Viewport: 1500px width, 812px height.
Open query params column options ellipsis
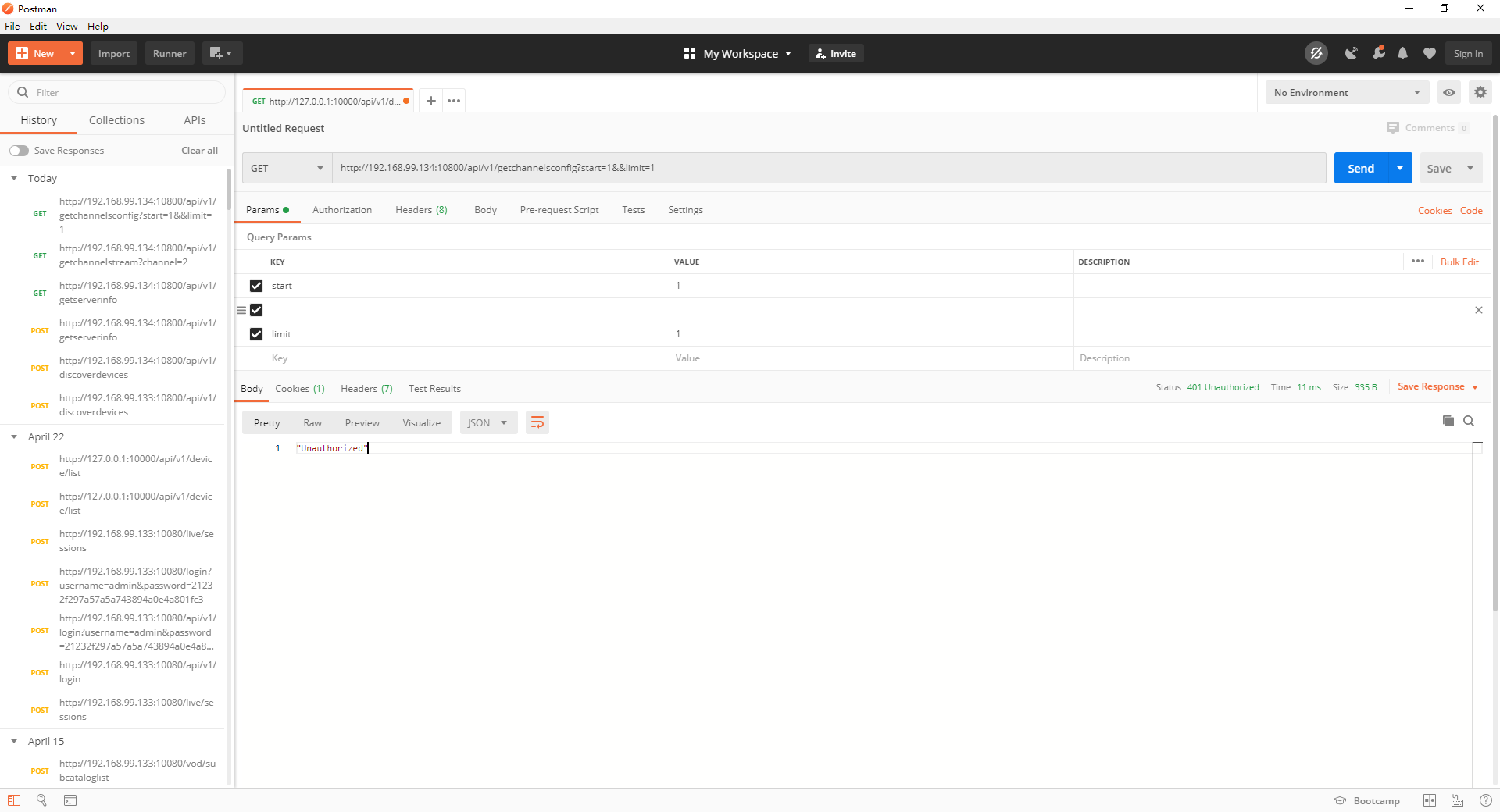[1418, 261]
